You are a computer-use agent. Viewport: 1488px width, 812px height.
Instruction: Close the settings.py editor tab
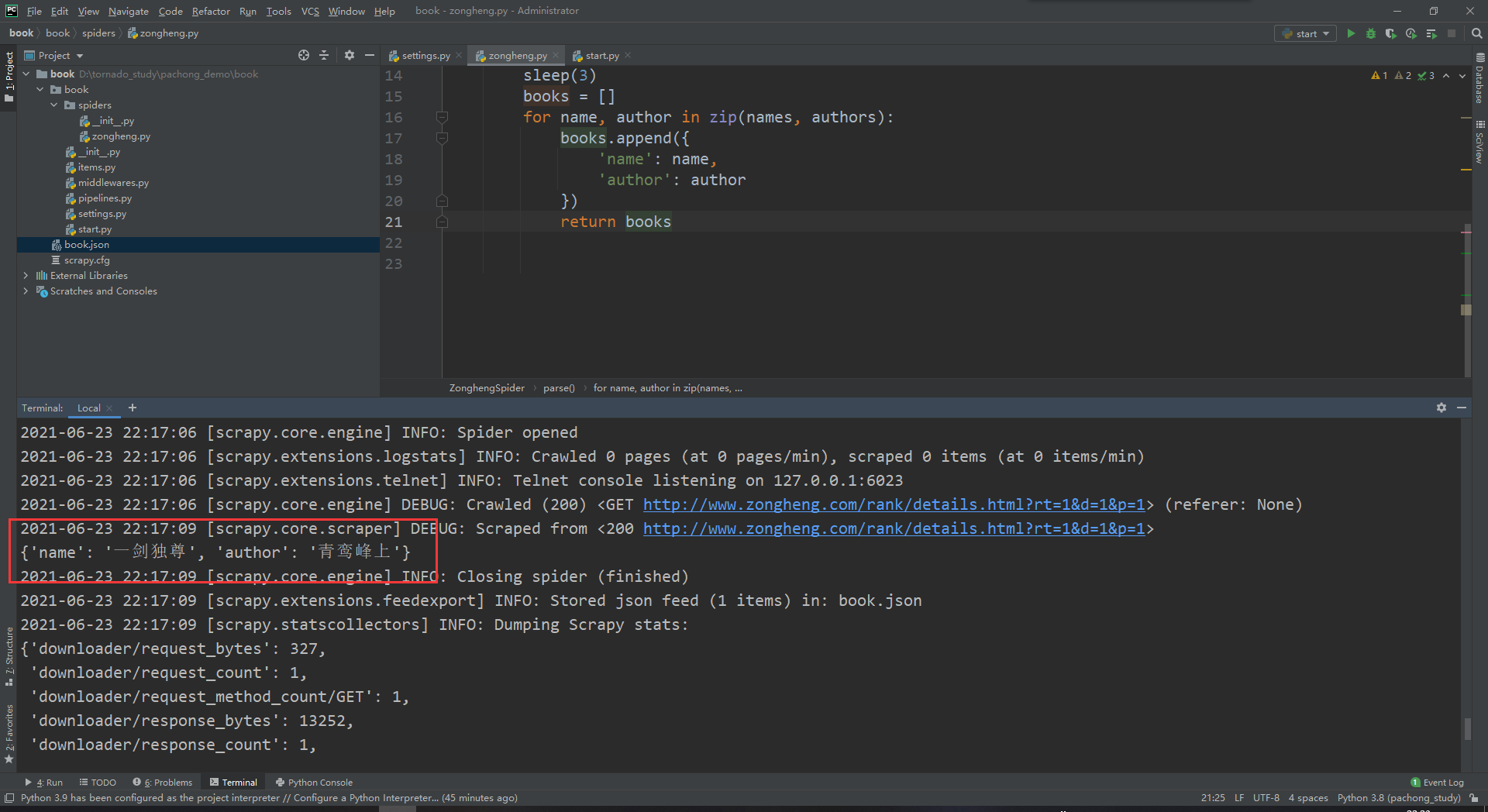point(459,55)
